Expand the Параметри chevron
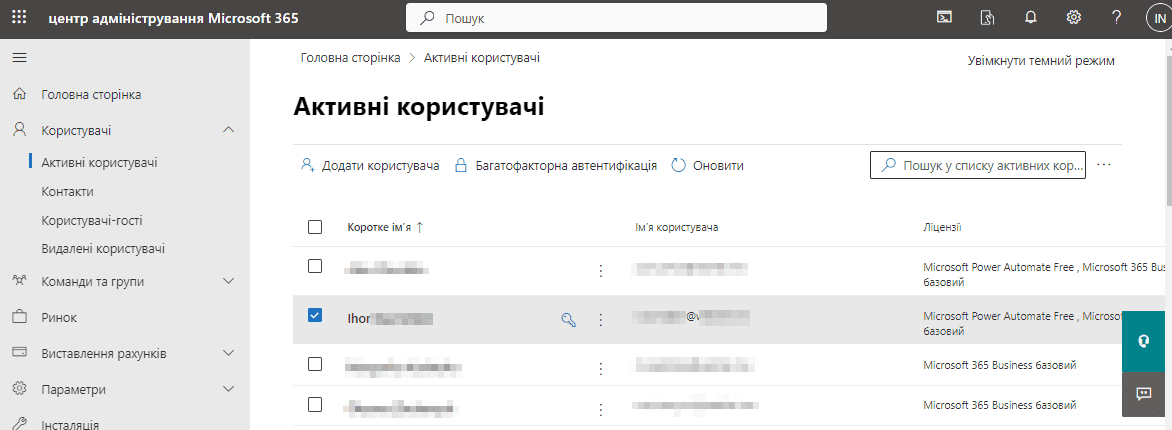 (x=229, y=389)
